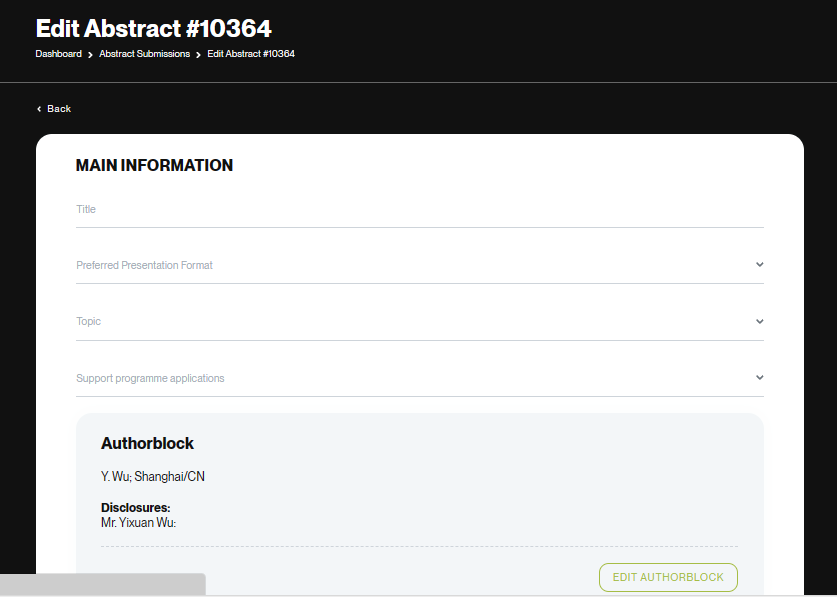Focus the Title input field
The image size is (837, 597).
pyautogui.click(x=419, y=210)
